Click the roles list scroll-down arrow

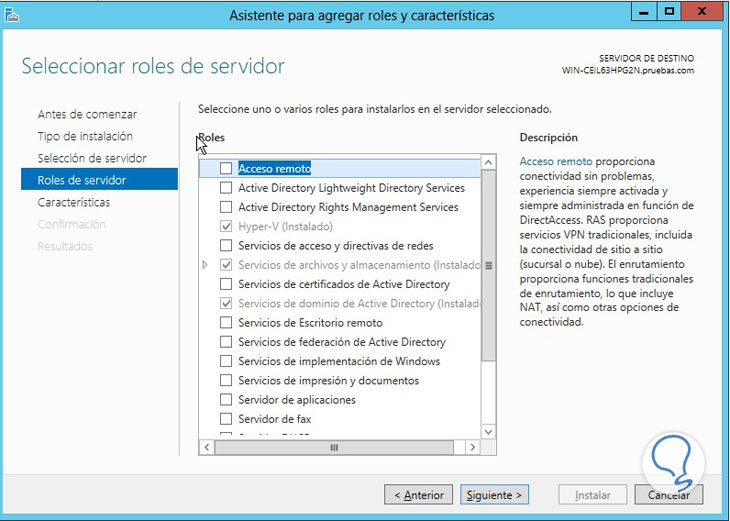[489, 431]
